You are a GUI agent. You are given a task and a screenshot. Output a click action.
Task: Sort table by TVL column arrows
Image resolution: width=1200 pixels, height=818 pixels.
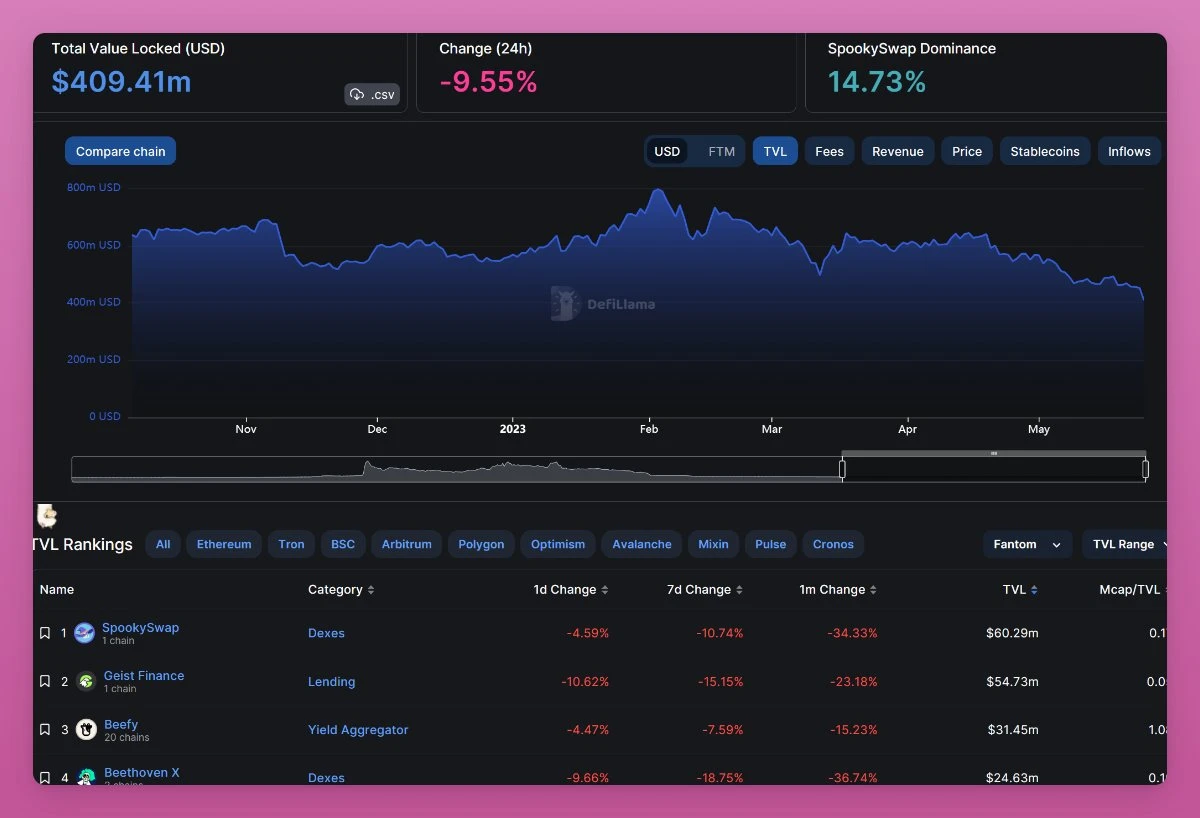[x=1034, y=590]
